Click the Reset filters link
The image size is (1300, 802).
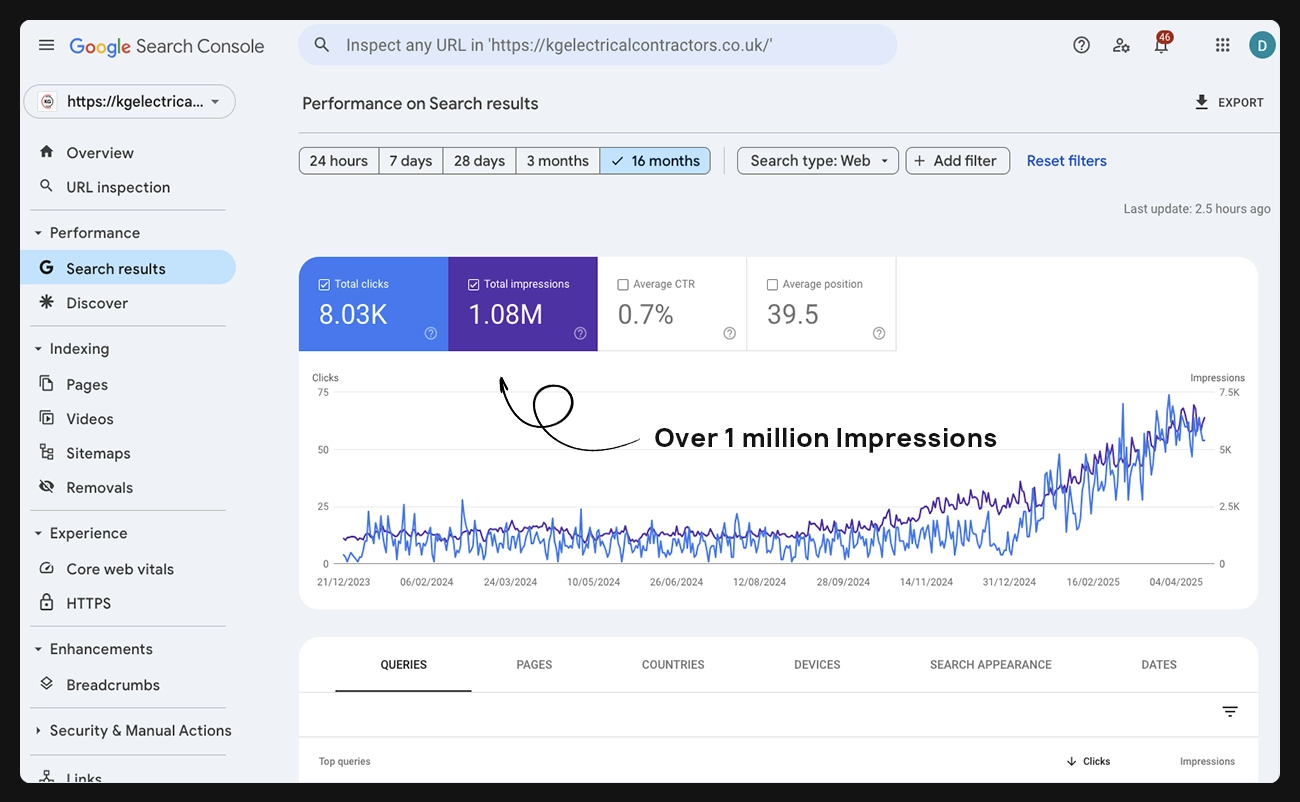tap(1066, 161)
